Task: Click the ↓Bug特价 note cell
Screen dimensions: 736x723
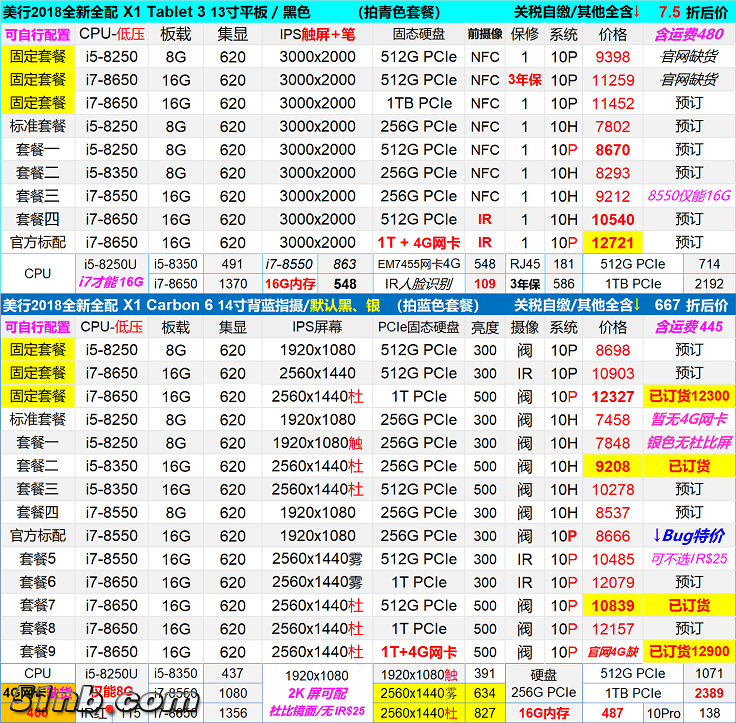Action: [x=688, y=536]
